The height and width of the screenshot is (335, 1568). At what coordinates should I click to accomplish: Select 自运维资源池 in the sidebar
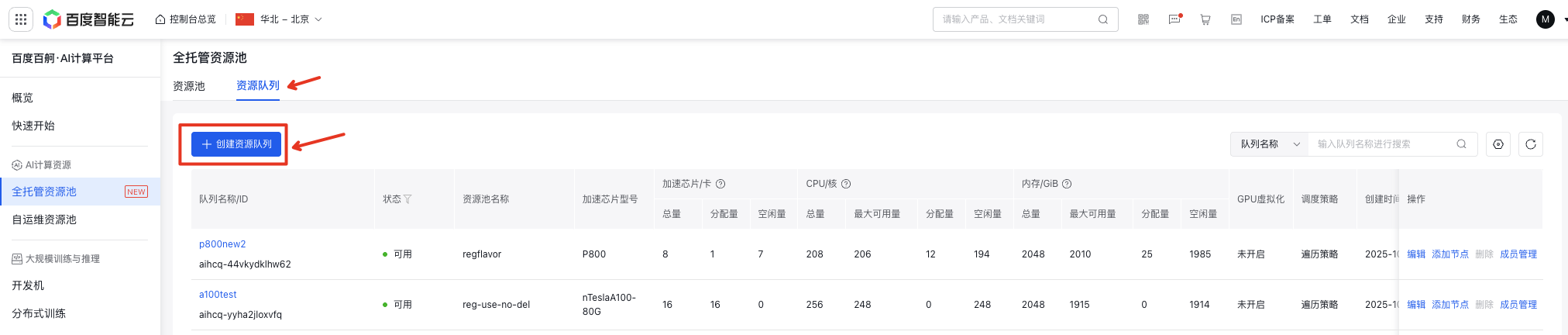44,219
